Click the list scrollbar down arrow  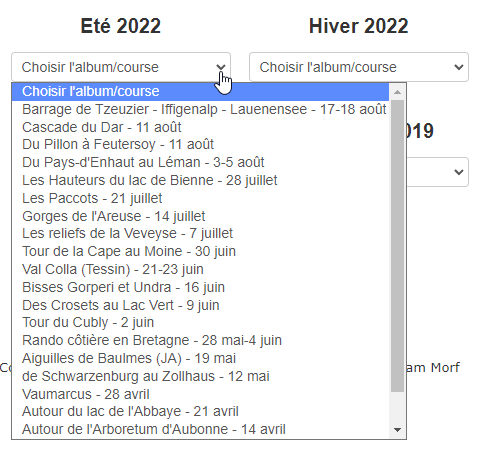point(397,430)
